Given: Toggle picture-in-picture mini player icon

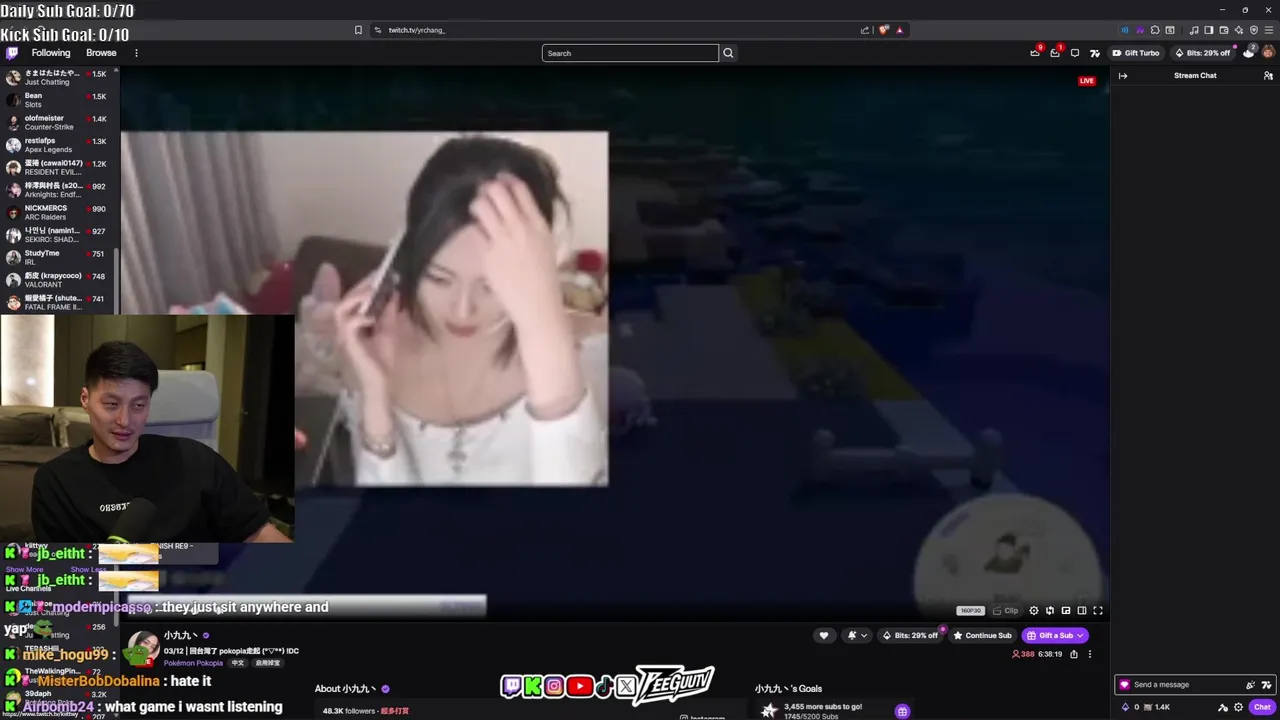Looking at the screenshot, I should pos(1066,611).
